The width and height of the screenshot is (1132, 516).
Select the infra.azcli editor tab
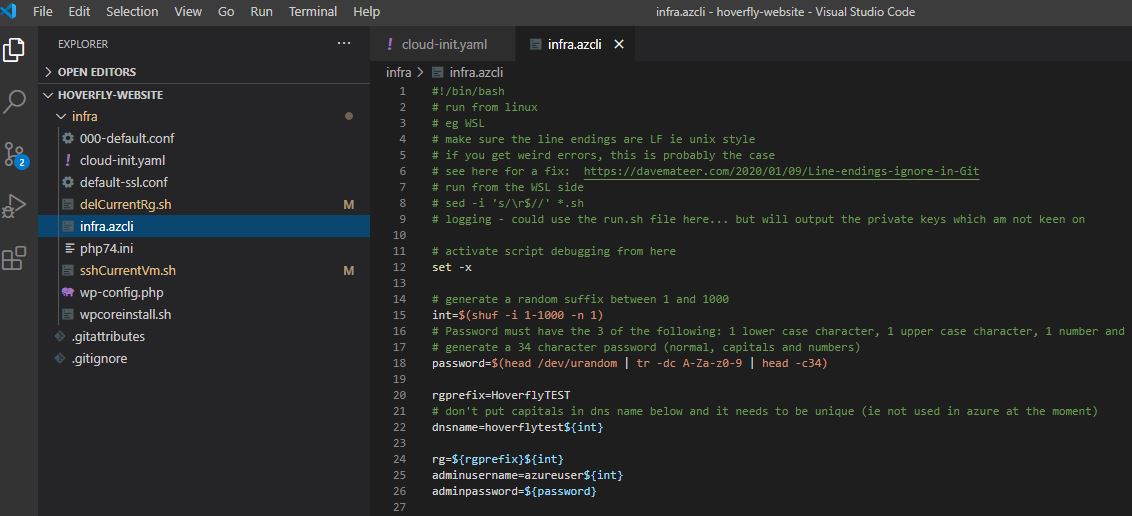[575, 44]
